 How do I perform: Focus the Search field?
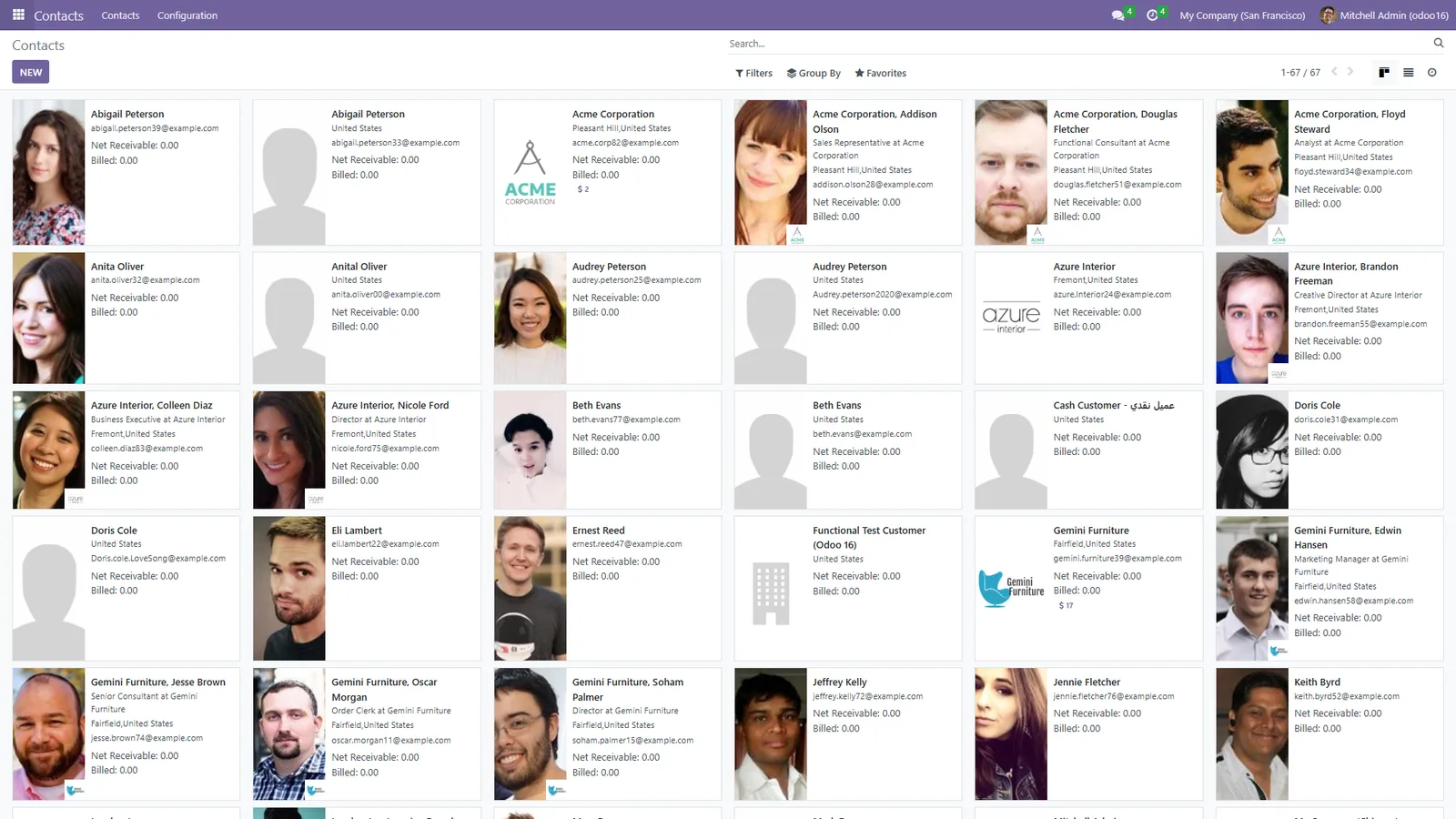click(x=1078, y=44)
